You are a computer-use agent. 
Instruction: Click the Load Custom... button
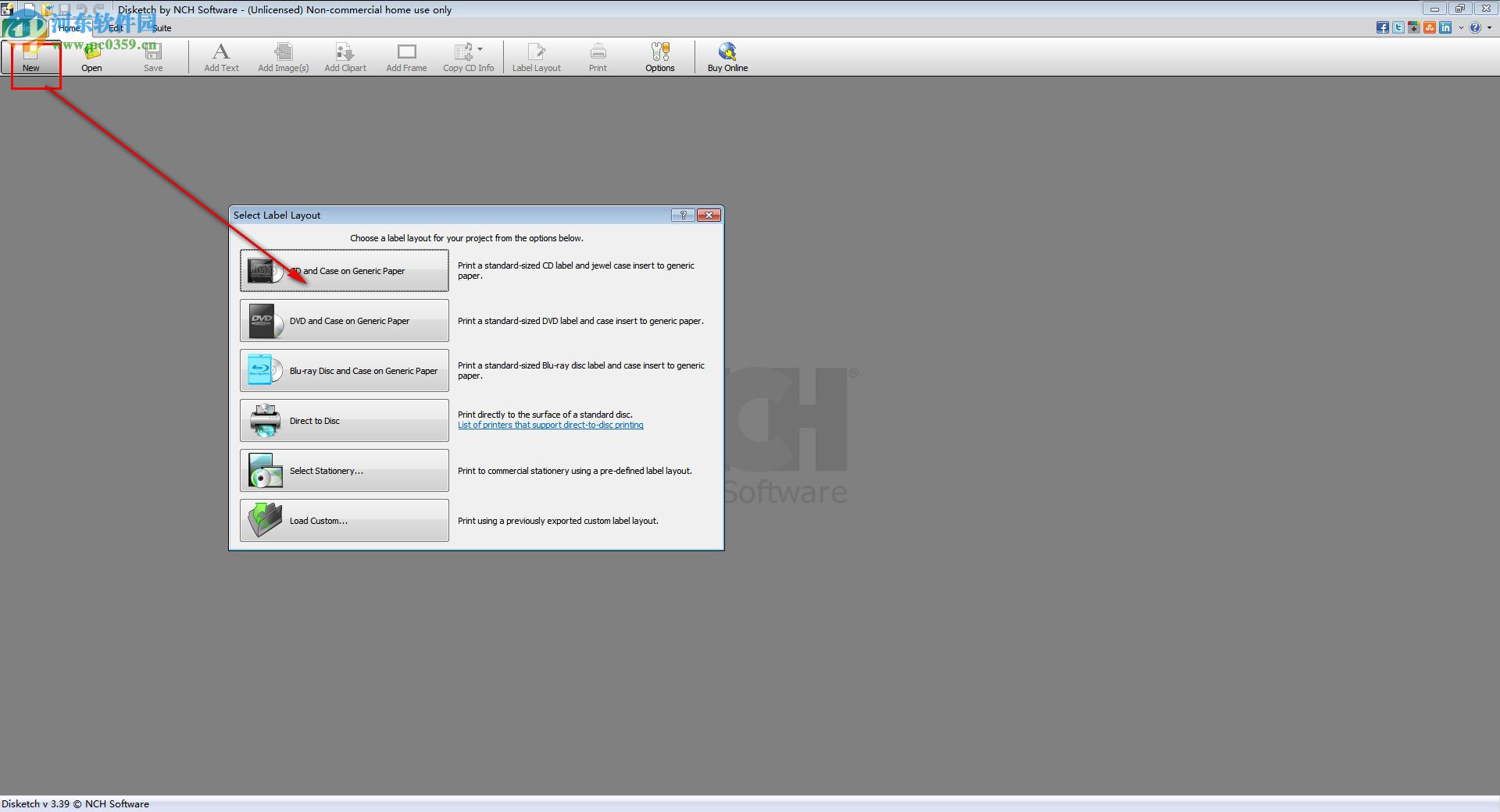345,521
